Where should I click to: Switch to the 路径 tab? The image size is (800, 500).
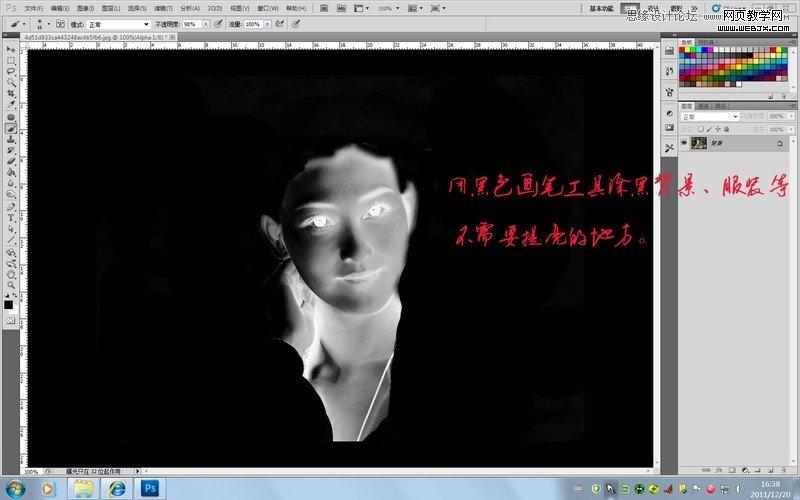coord(720,106)
